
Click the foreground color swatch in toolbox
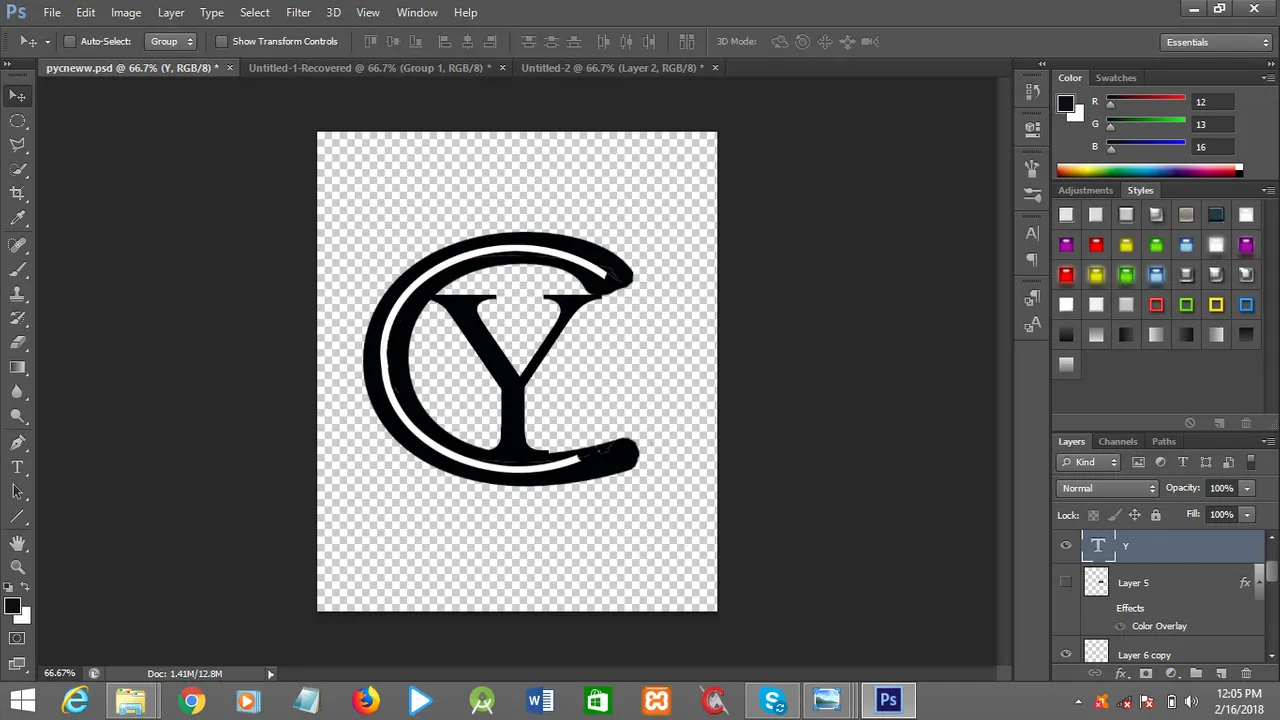click(12, 606)
